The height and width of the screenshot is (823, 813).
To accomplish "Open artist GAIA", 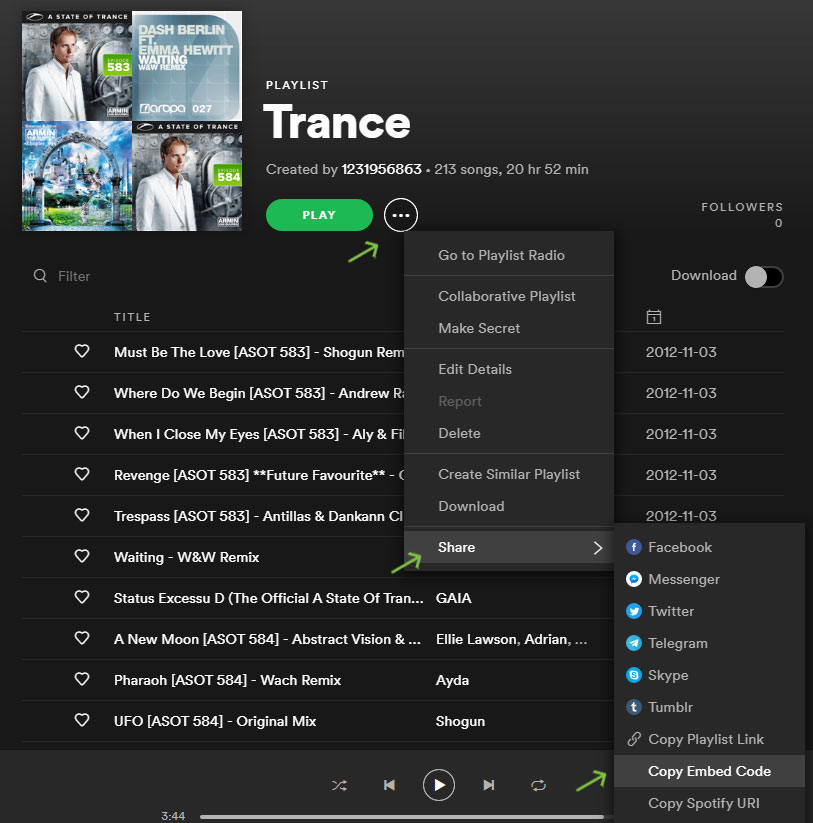I will click(x=453, y=598).
